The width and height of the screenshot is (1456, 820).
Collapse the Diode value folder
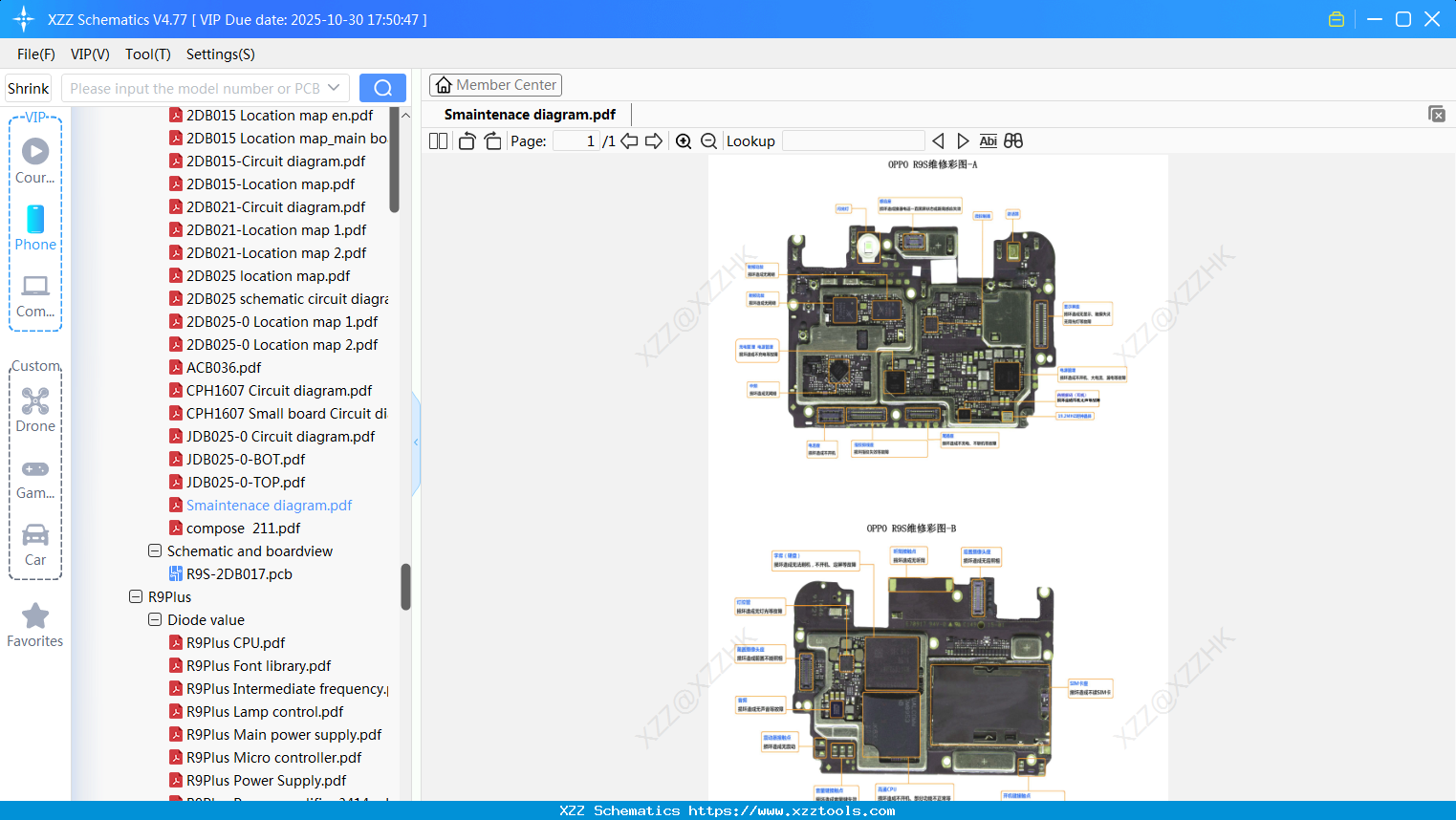154,619
